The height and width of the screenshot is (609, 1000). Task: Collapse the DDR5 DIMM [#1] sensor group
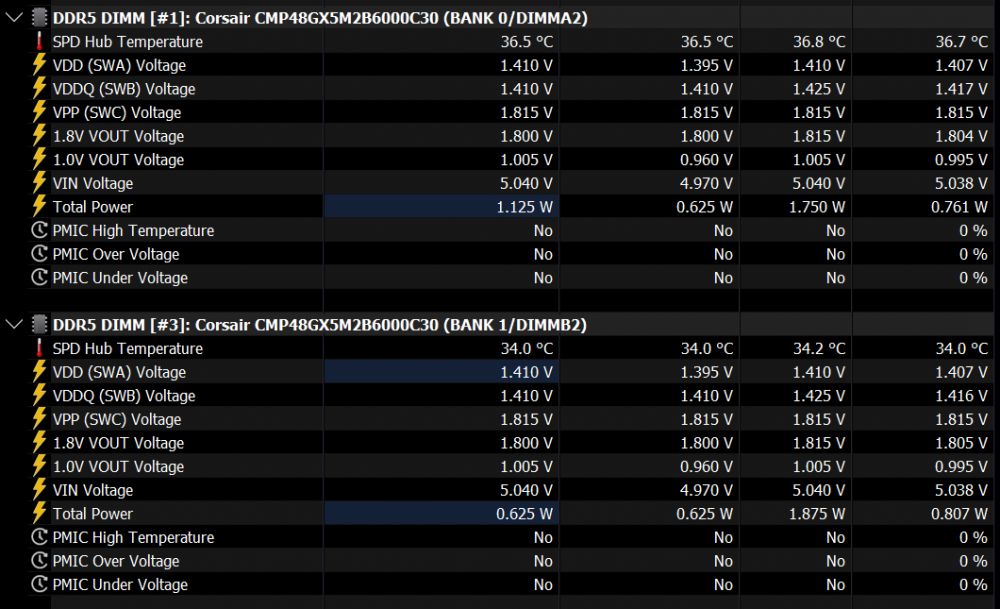pos(14,18)
